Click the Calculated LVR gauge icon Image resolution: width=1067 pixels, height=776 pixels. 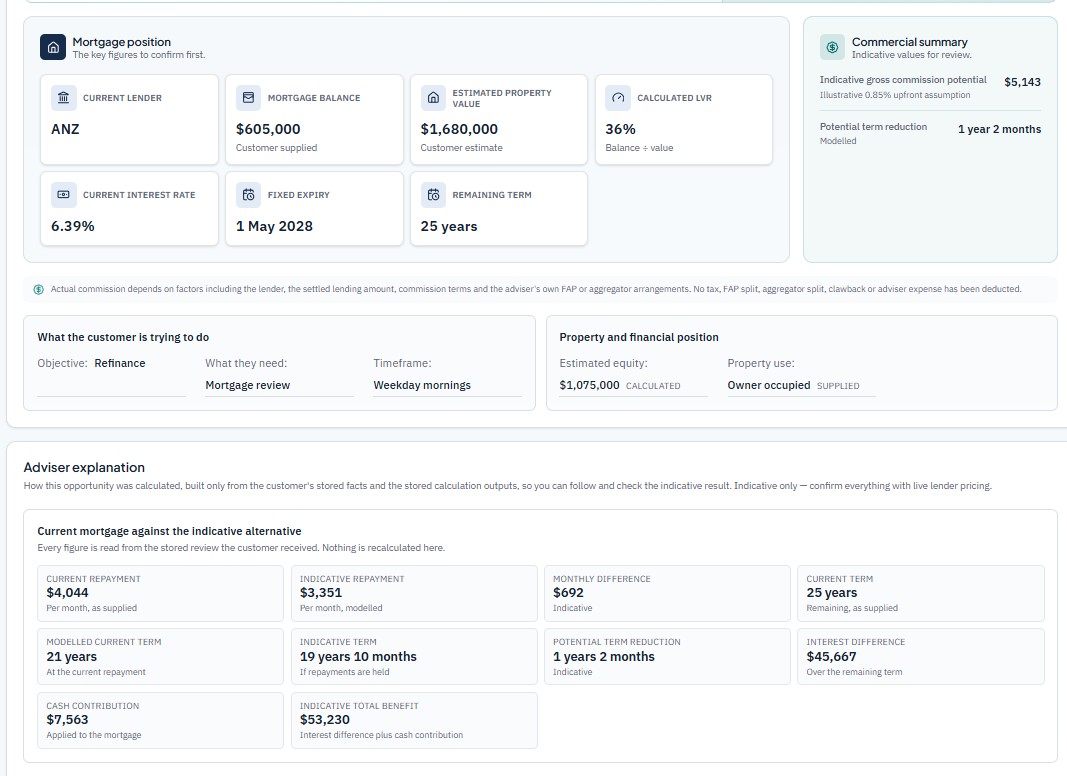click(618, 98)
